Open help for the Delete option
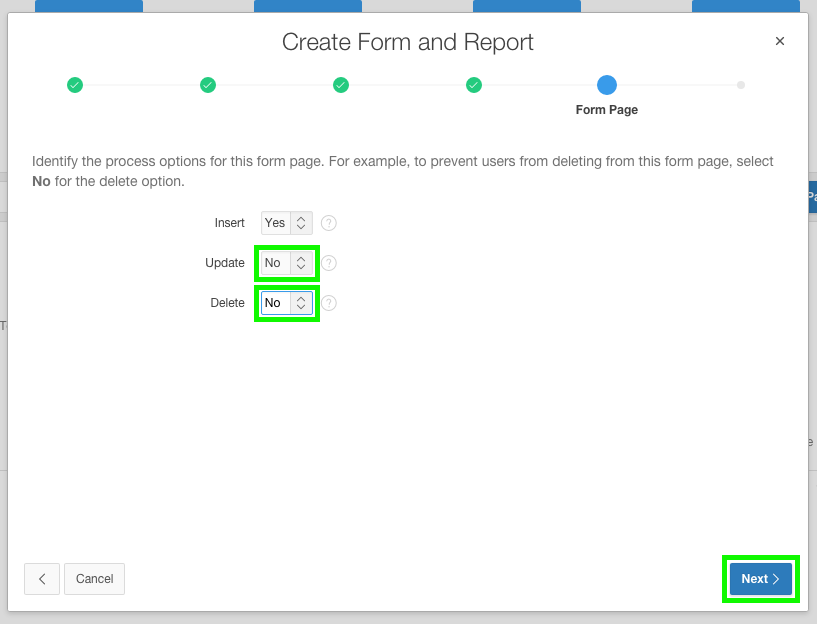 click(x=328, y=302)
